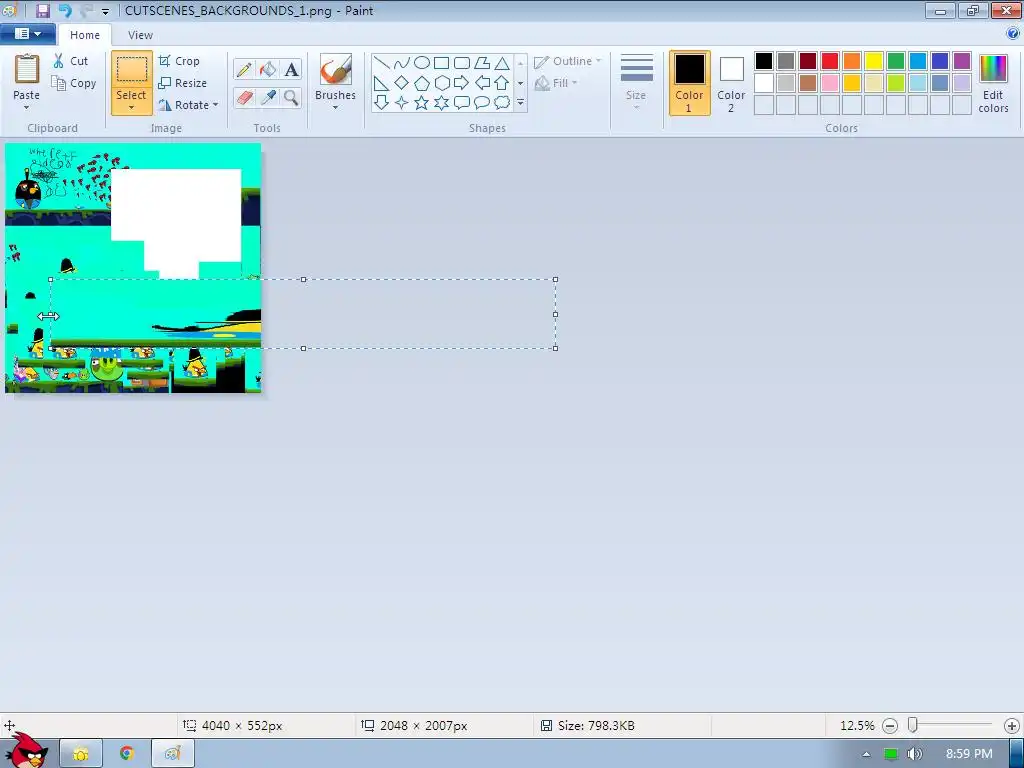The image size is (1024, 768).
Task: Select the Hexagon shape
Action: click(x=441, y=83)
